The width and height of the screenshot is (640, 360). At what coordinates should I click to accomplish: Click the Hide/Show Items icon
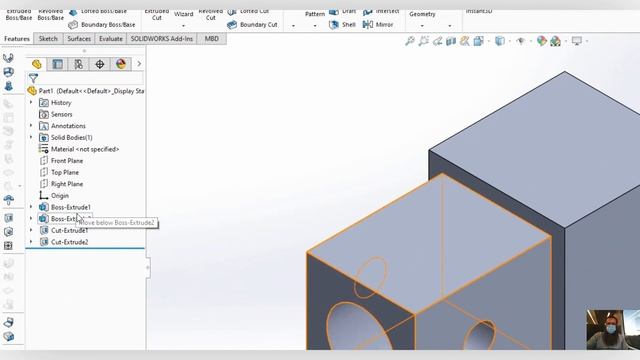520,41
